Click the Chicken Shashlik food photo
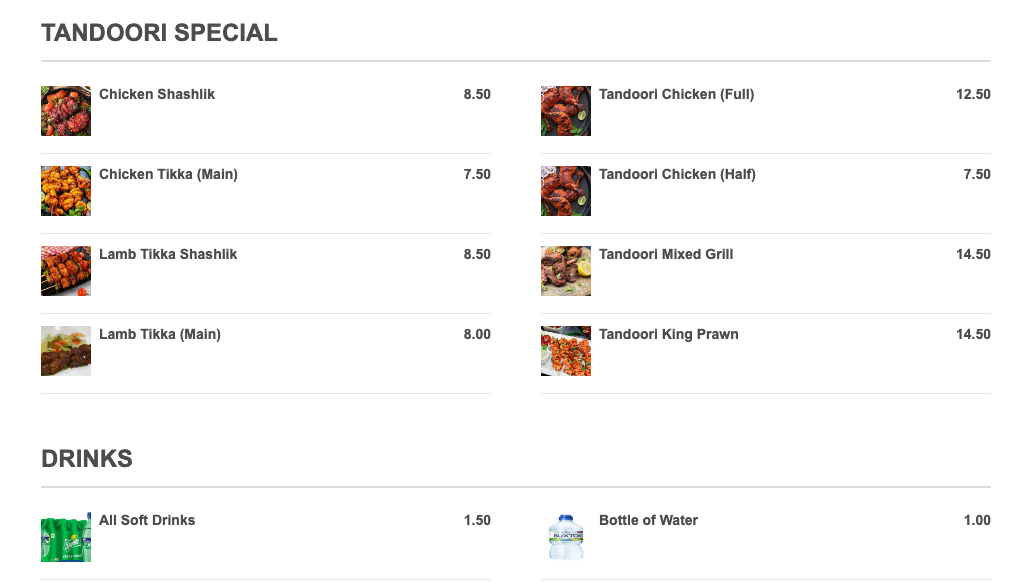This screenshot has width=1034, height=588. [66, 111]
